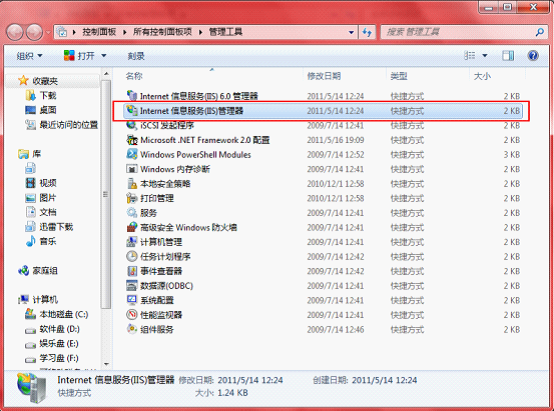The width and height of the screenshot is (554, 411).
Task: Click the navigation pane scrollbar thumb
Action: click(x=105, y=194)
